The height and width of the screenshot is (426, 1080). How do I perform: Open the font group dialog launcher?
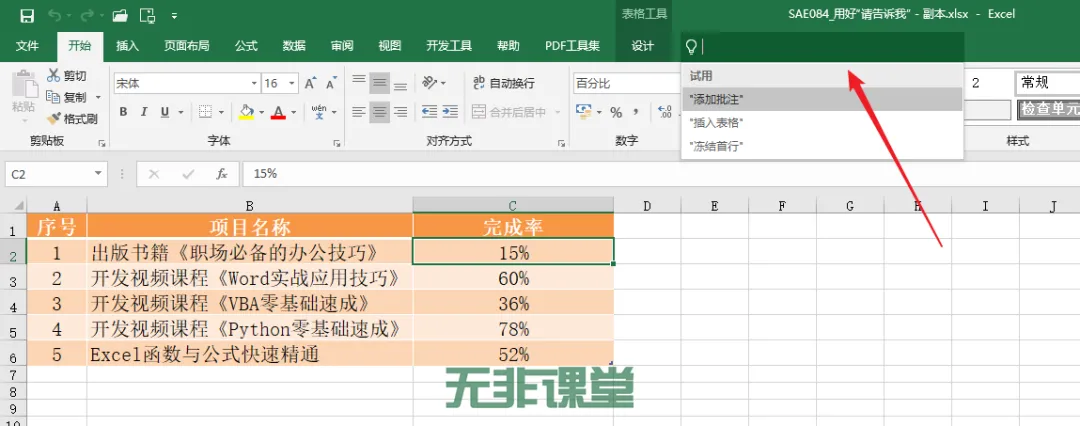pos(337,143)
